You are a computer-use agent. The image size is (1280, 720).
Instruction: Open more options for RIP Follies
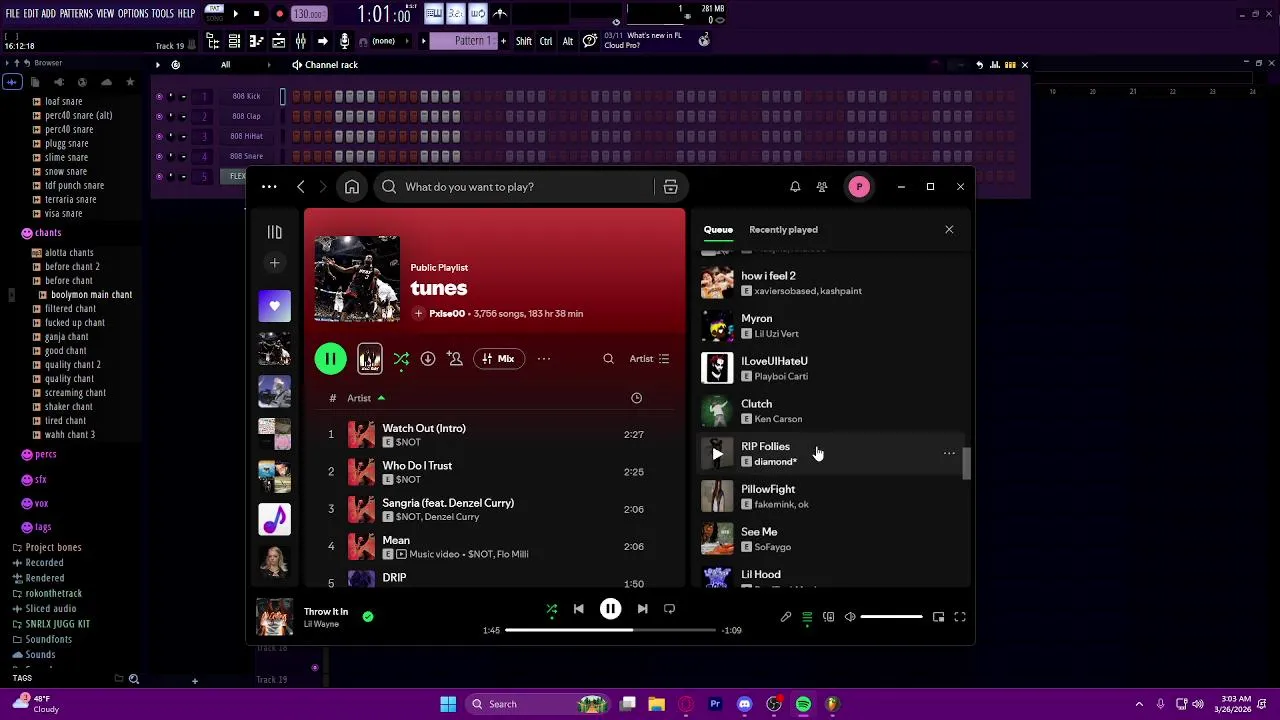pos(949,454)
